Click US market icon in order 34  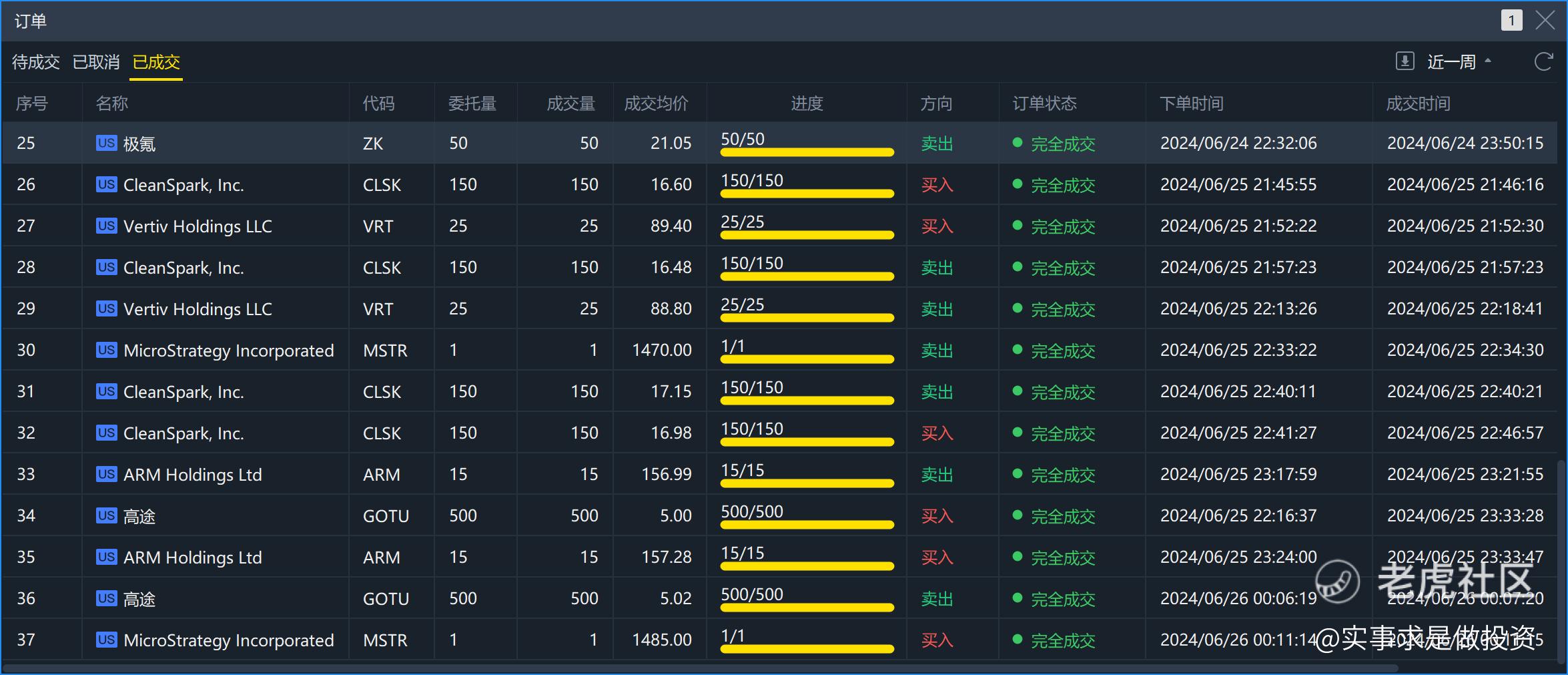tap(106, 515)
